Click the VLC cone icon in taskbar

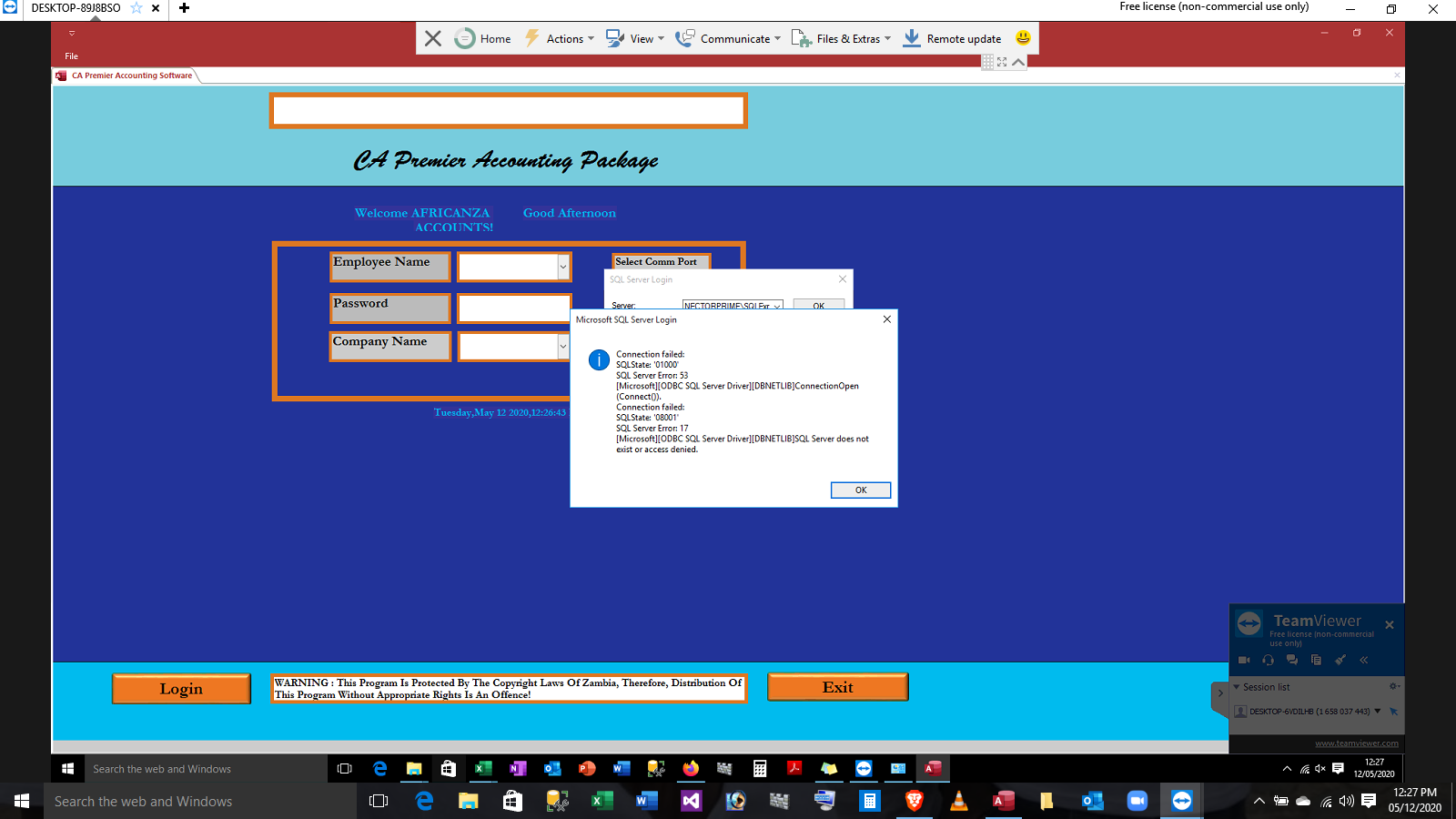click(x=958, y=801)
